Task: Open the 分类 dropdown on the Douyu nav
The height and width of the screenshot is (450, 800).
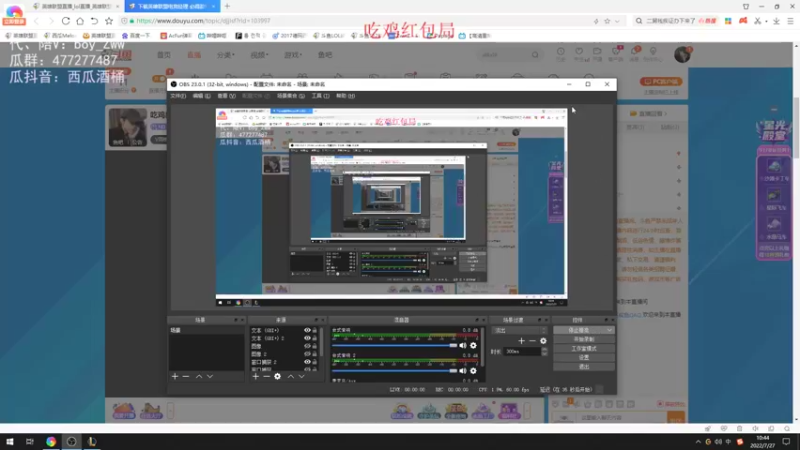Action: pos(226,55)
